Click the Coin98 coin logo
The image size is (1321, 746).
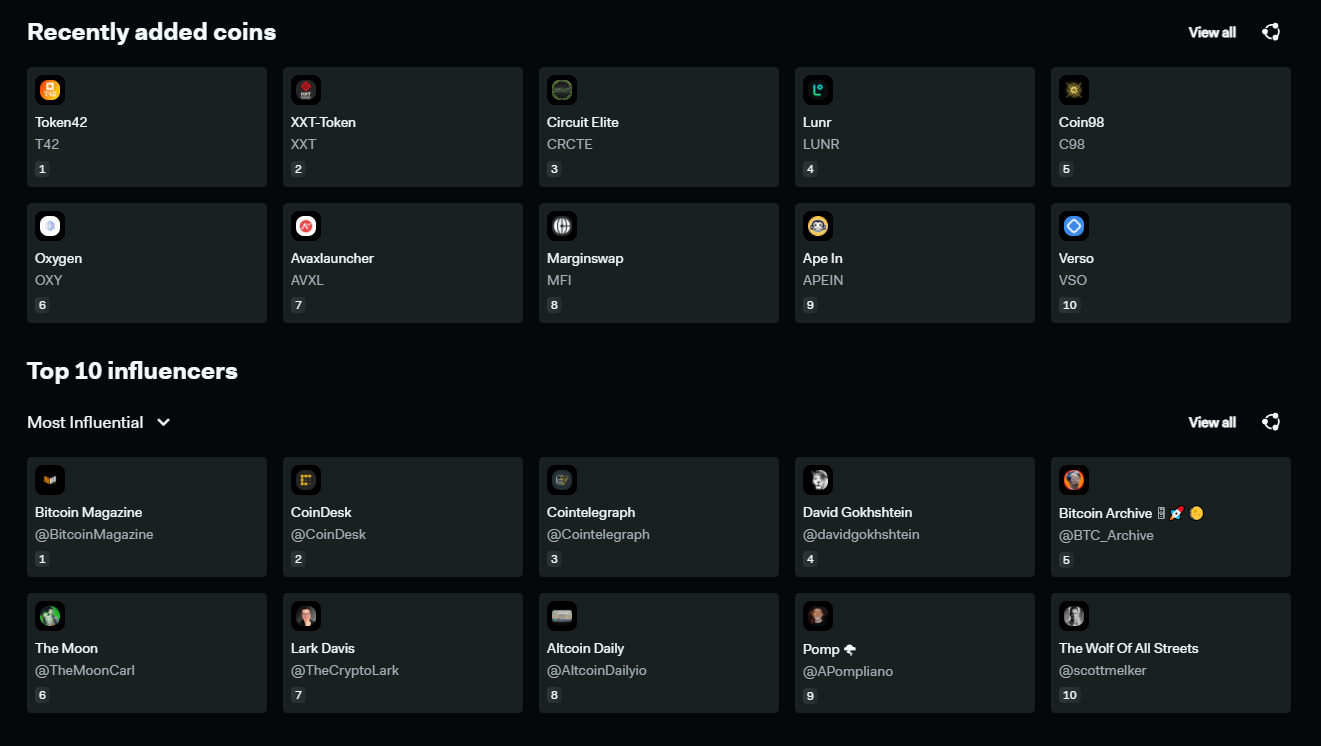[1074, 90]
